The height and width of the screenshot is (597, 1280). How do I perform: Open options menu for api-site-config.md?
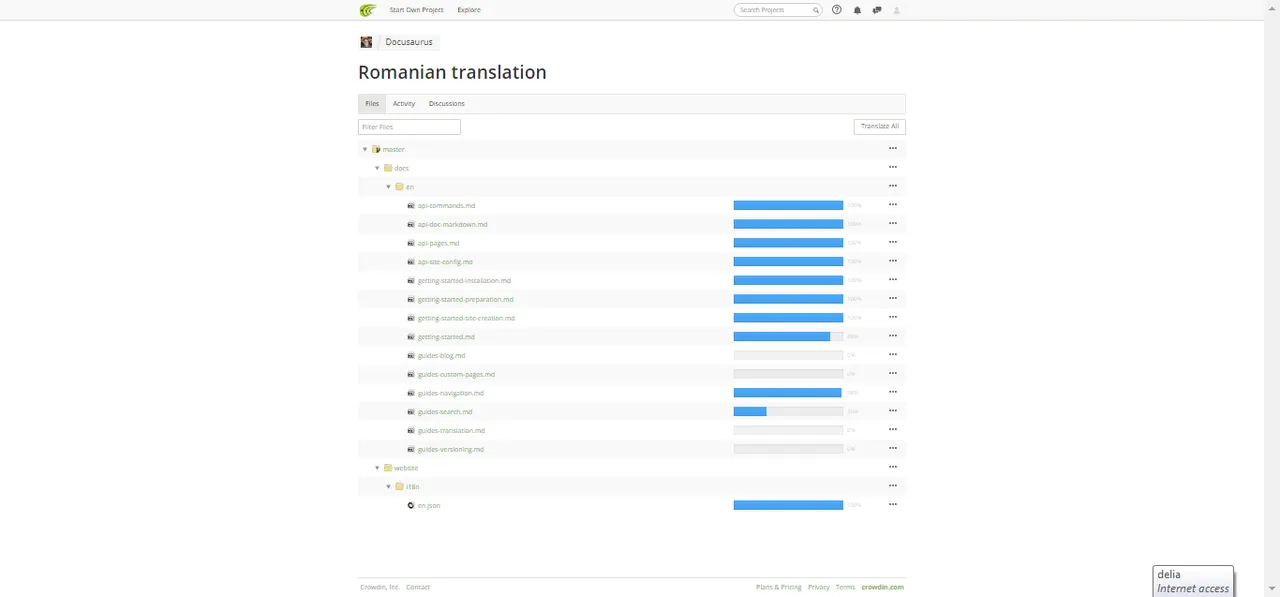893,261
